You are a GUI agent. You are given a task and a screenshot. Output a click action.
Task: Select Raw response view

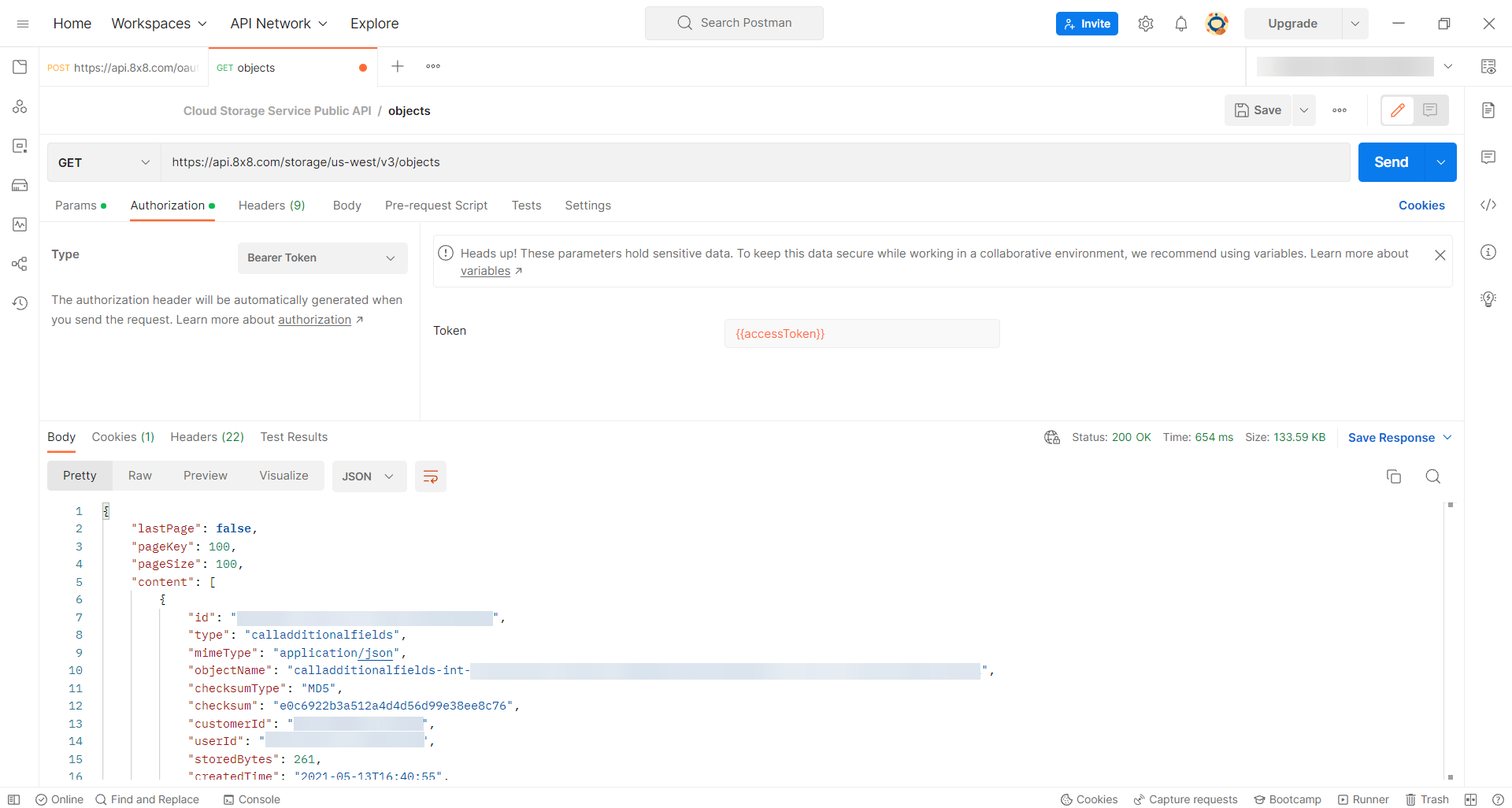tap(140, 476)
